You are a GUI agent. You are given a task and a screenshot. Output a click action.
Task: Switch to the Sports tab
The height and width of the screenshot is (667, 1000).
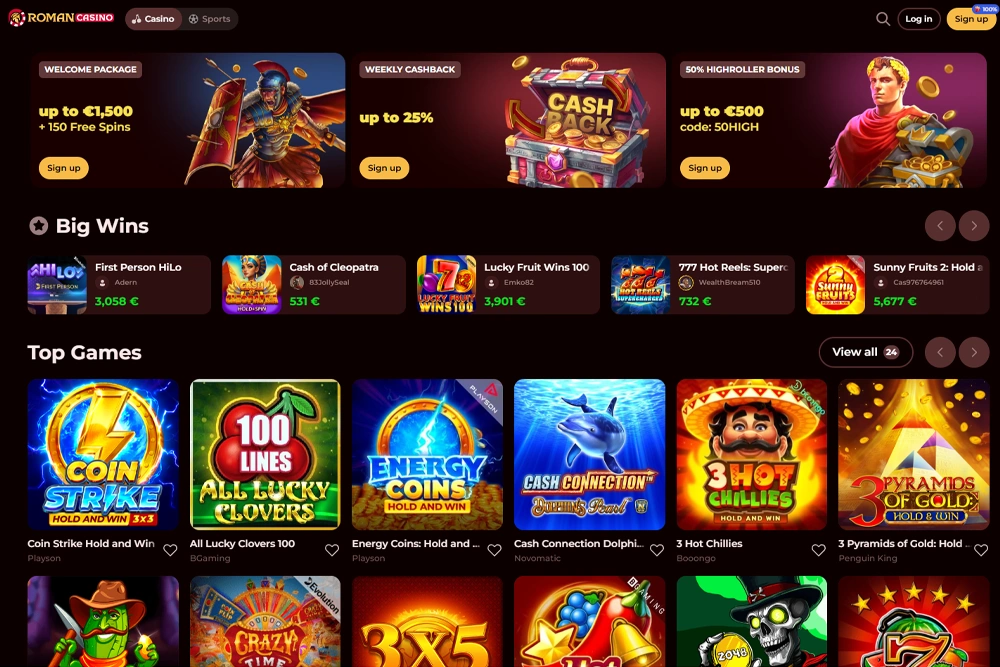point(210,19)
